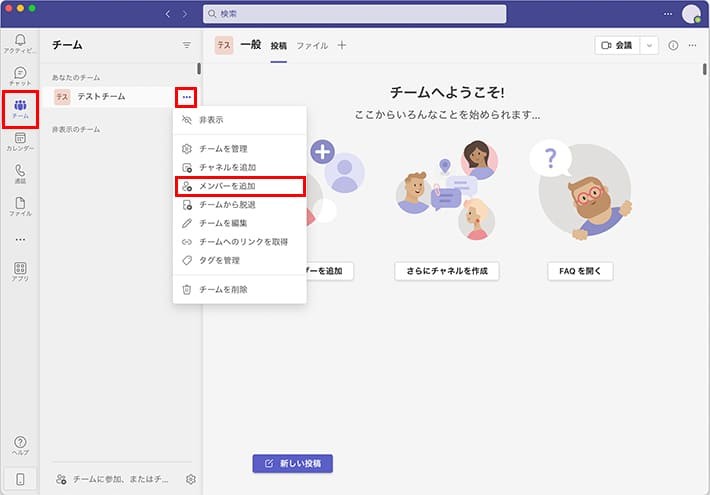Click the 一般 channel title

251,45
